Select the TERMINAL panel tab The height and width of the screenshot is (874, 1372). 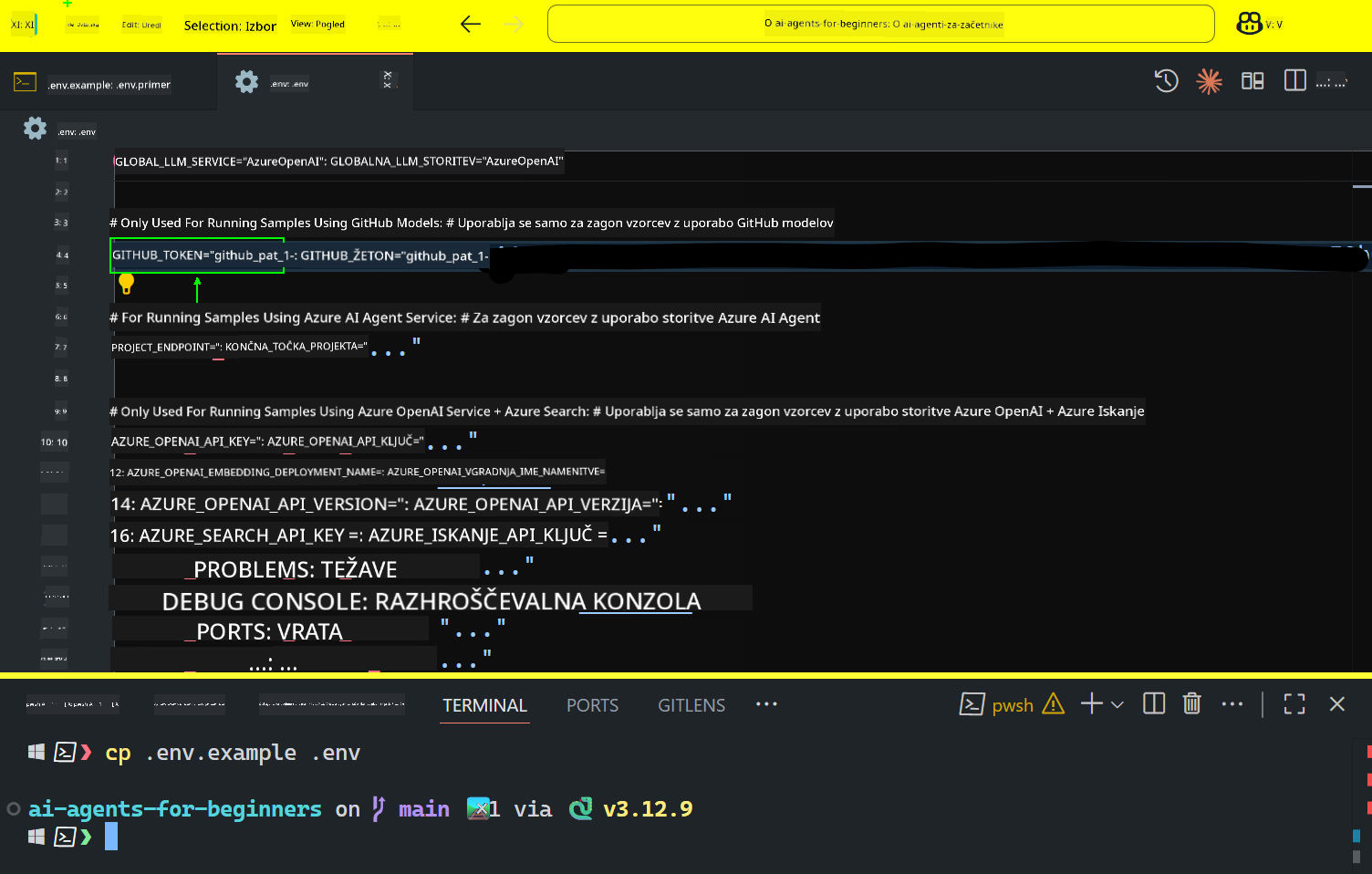tap(484, 705)
